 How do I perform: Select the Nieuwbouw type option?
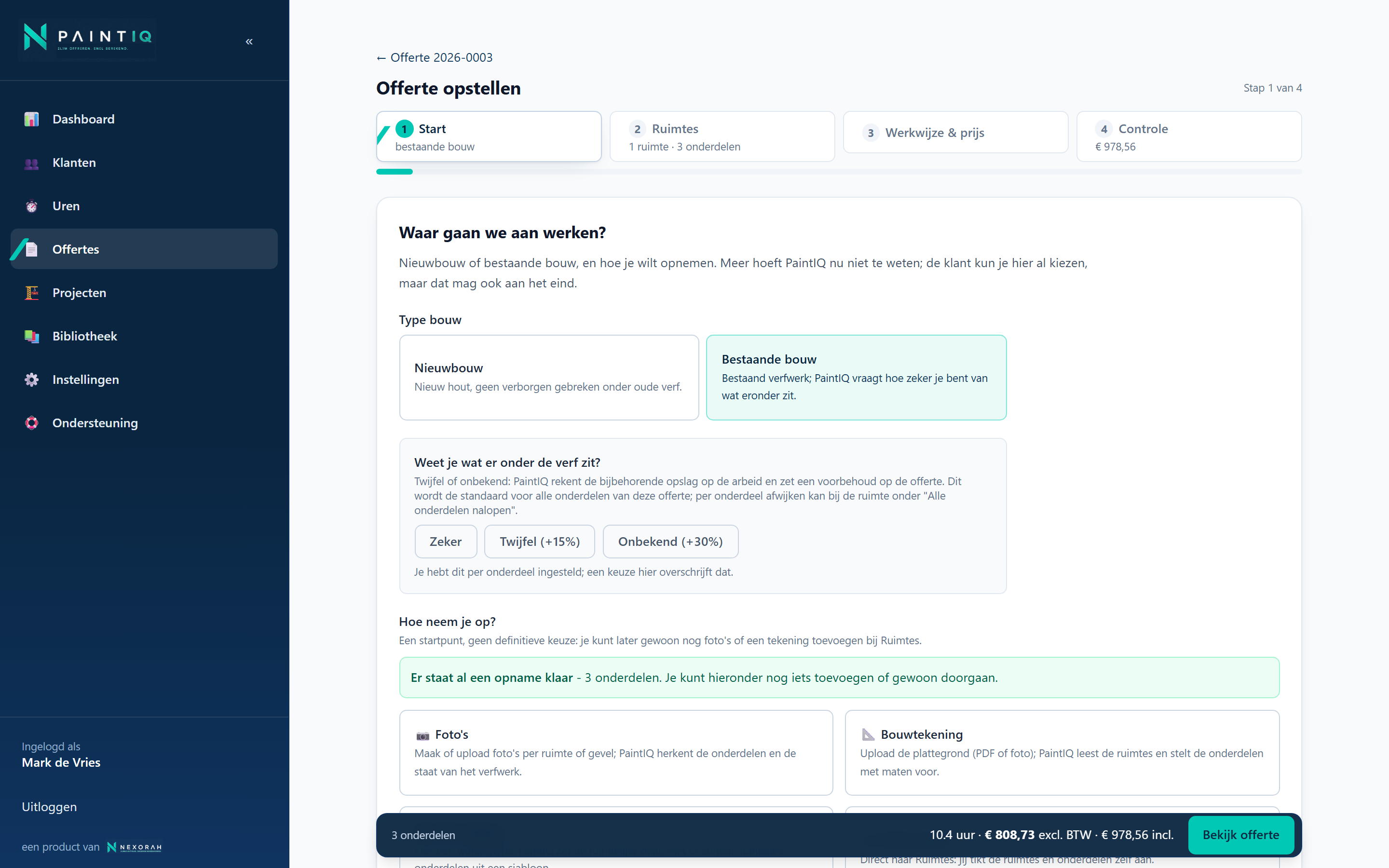(549, 378)
